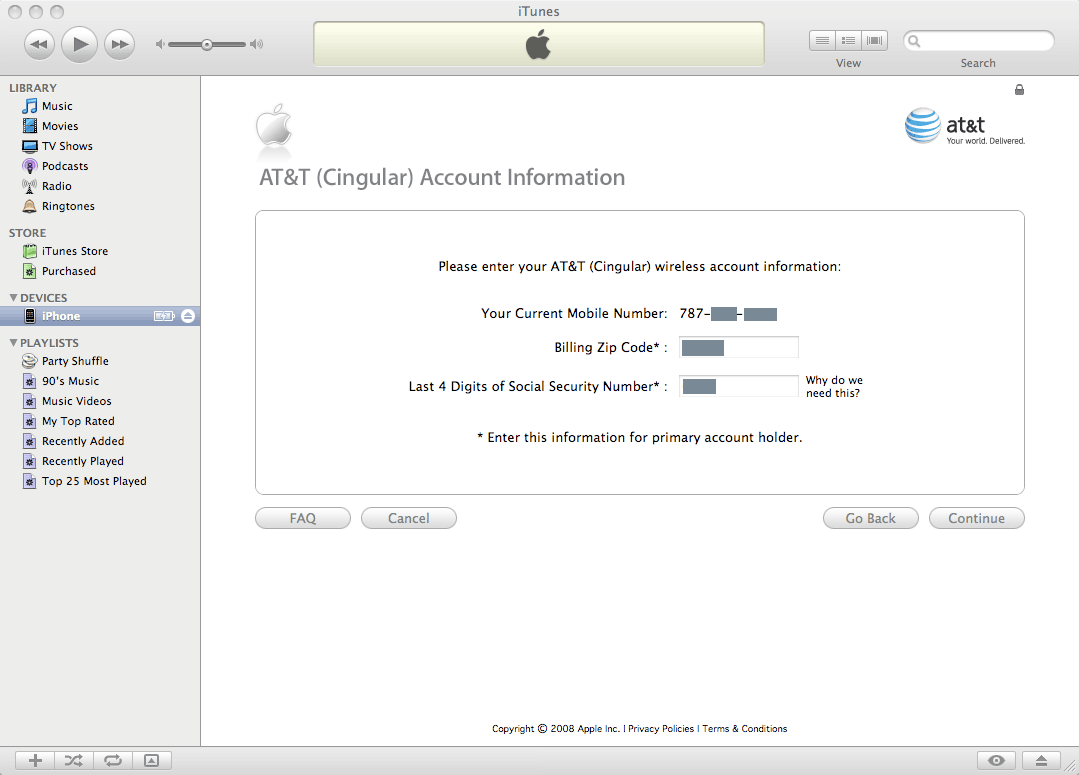Toggle shuffle playback
The width and height of the screenshot is (1079, 775).
point(74,760)
